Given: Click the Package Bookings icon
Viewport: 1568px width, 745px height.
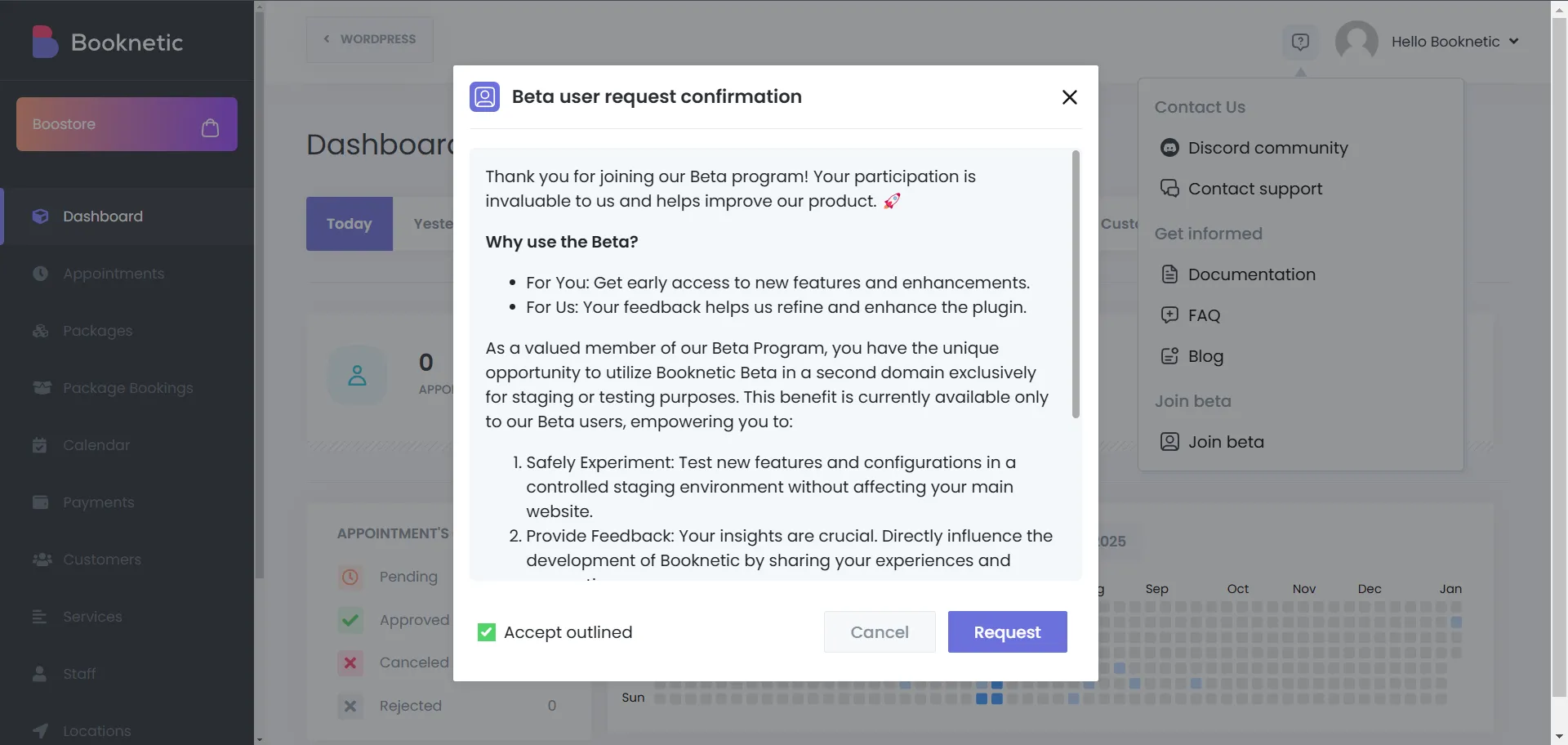Looking at the screenshot, I should tap(41, 387).
